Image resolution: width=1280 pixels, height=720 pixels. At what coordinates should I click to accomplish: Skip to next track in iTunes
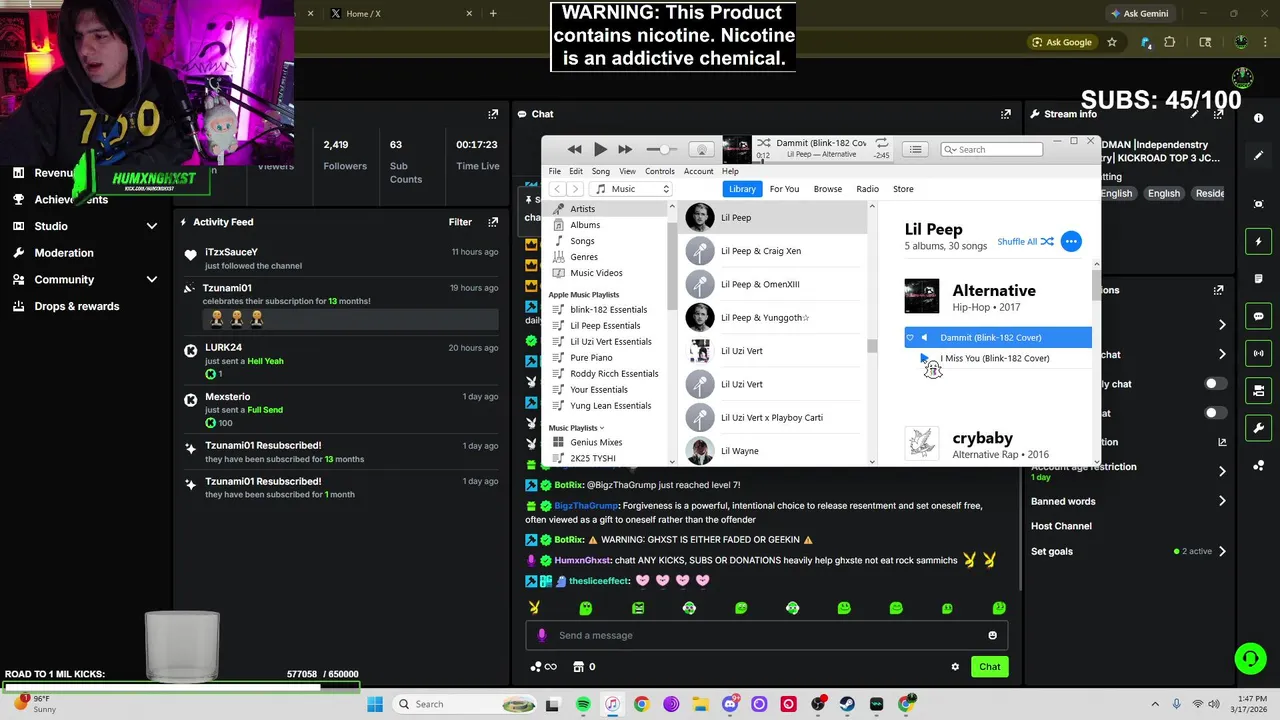click(x=625, y=149)
